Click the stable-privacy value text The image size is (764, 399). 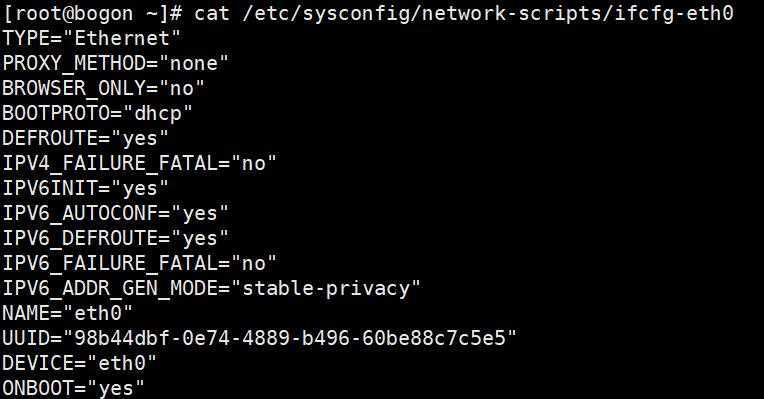(326, 288)
